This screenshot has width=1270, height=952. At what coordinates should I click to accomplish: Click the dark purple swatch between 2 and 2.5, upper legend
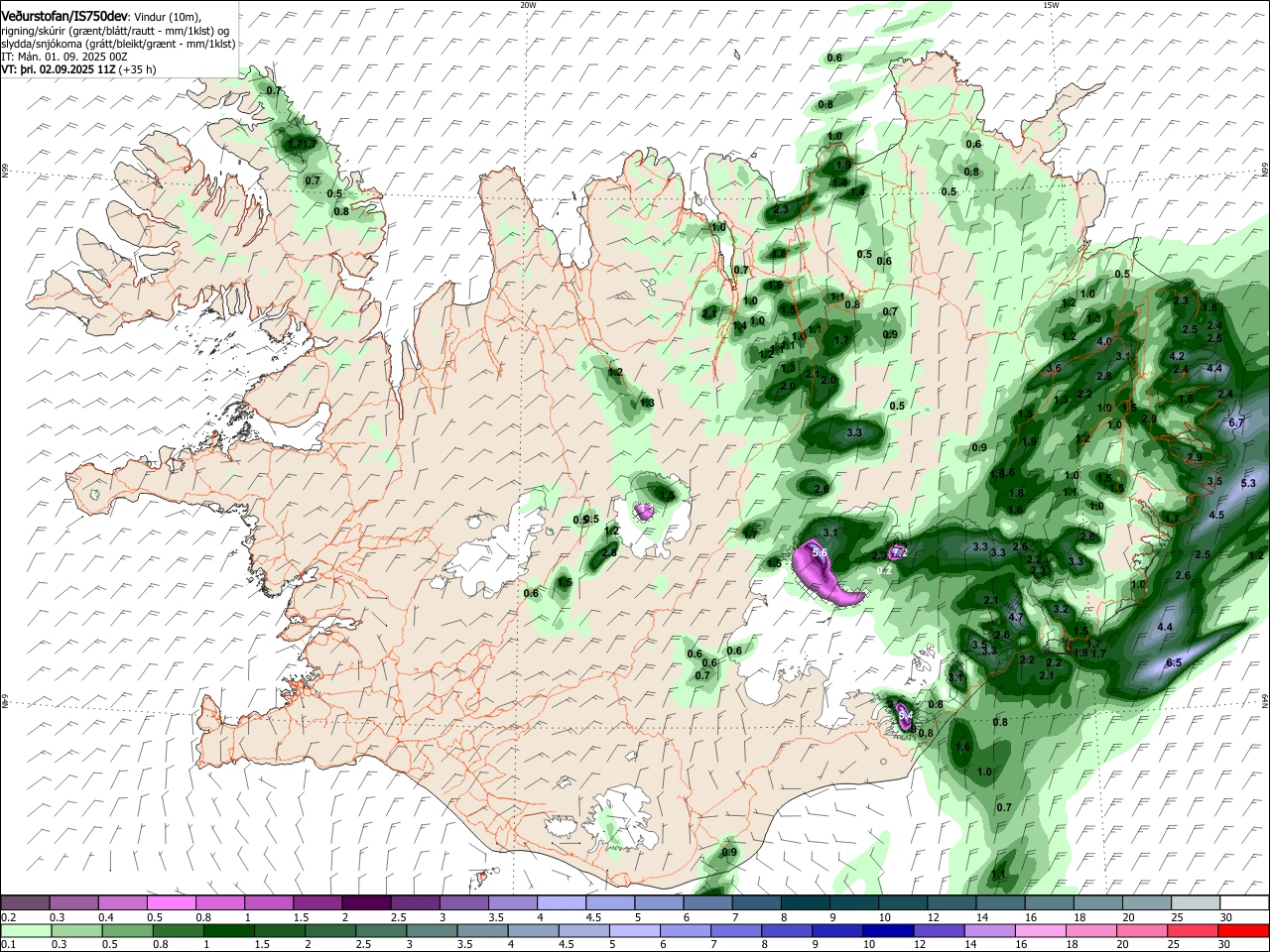click(366, 902)
